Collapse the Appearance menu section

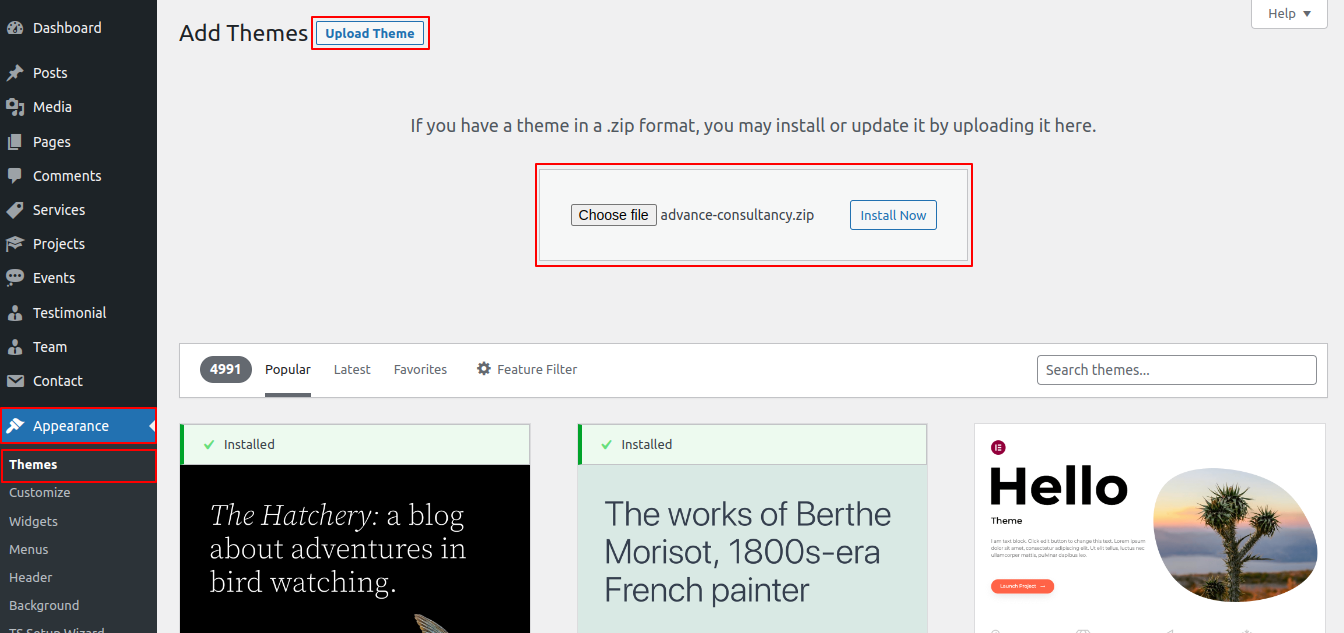click(70, 426)
